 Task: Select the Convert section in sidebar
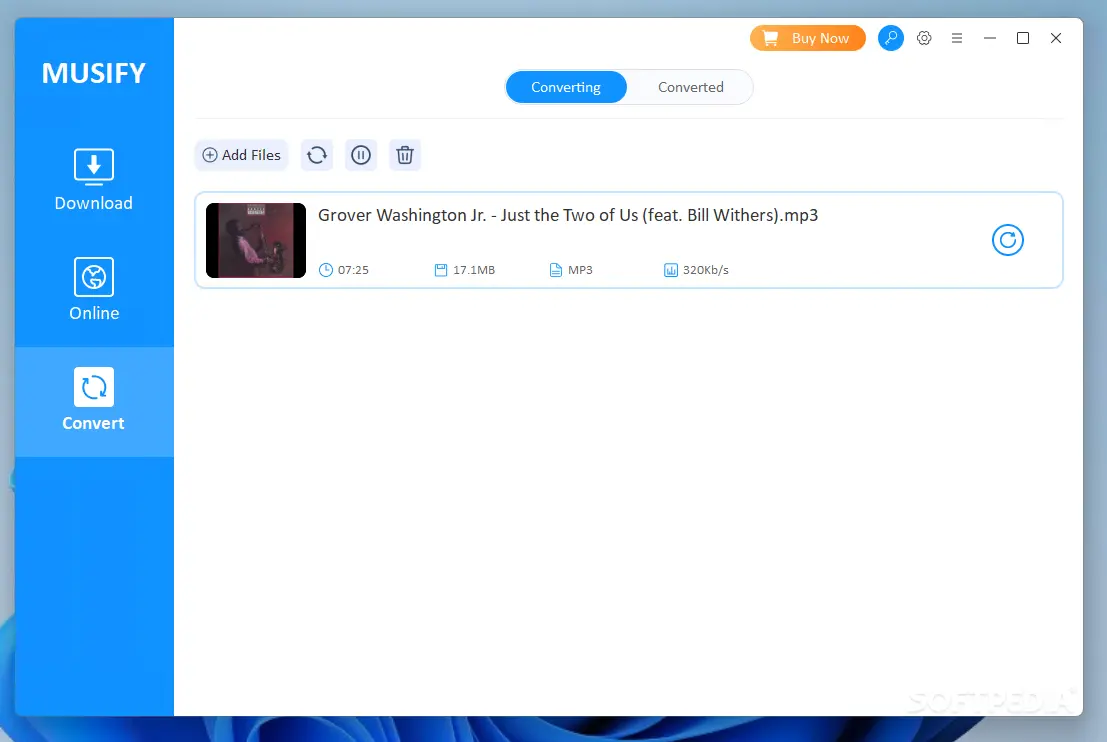pyautogui.click(x=93, y=401)
